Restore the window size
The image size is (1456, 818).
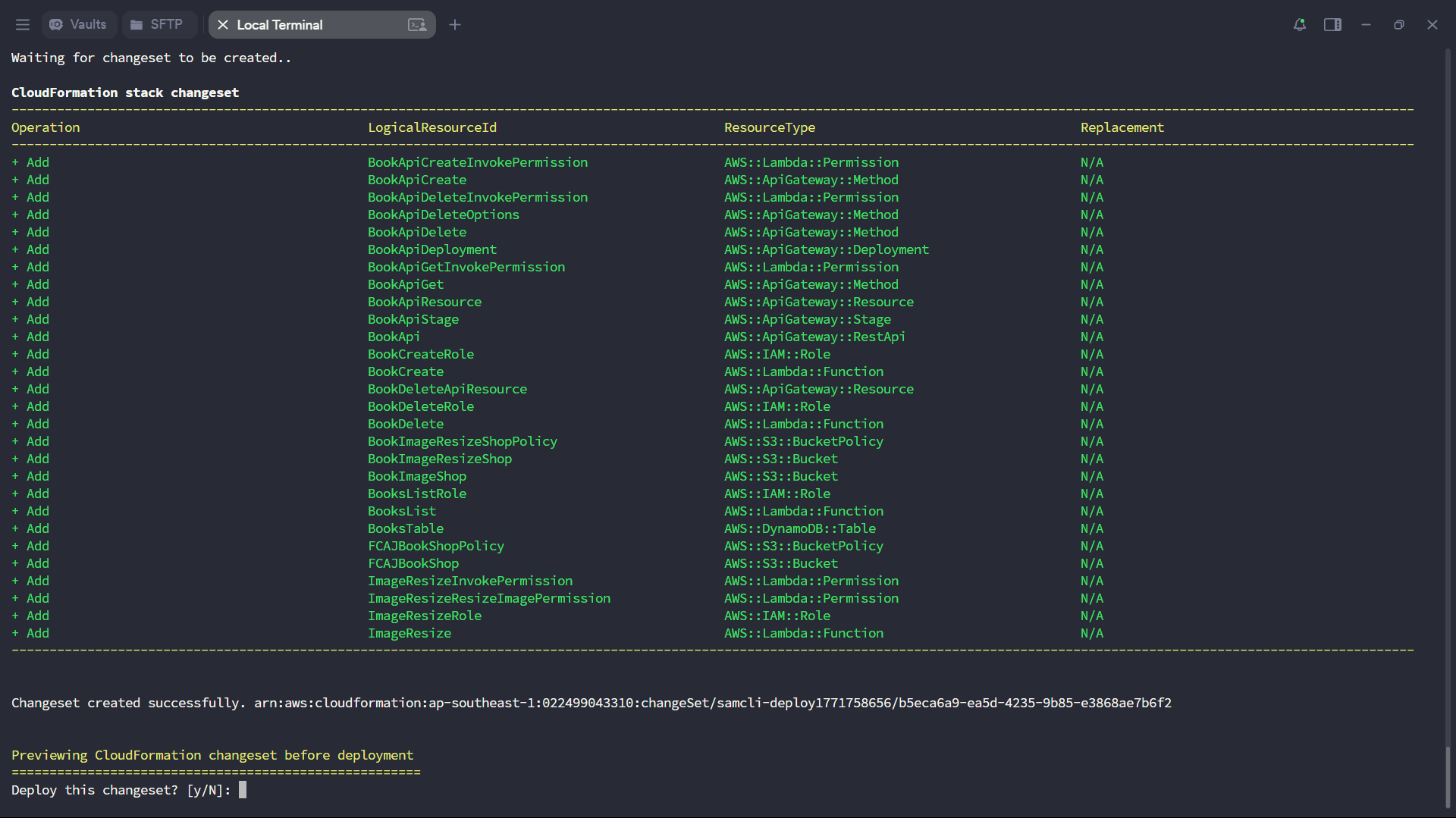pos(1399,25)
